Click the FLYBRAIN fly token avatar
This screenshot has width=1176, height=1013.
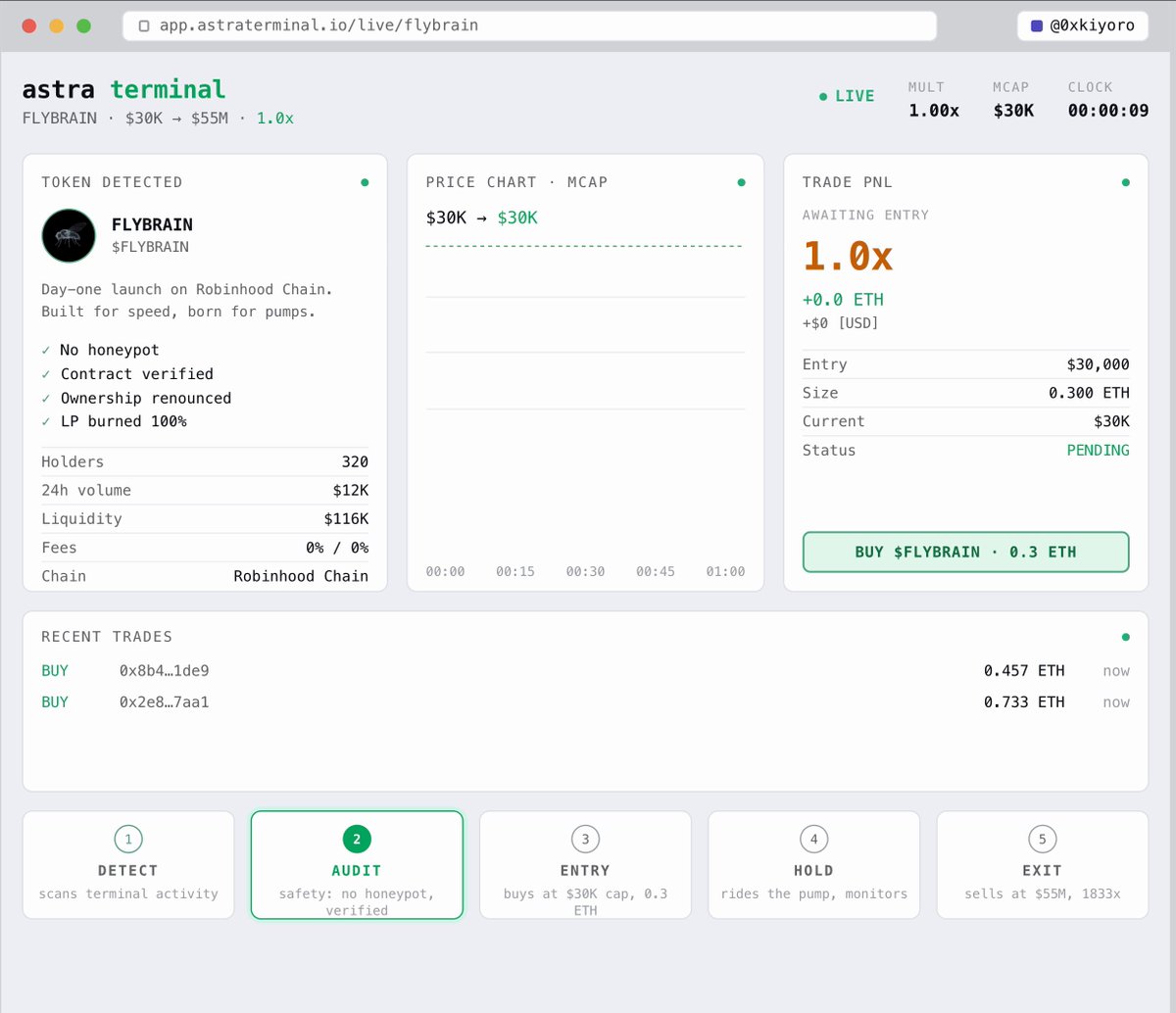pos(69,235)
